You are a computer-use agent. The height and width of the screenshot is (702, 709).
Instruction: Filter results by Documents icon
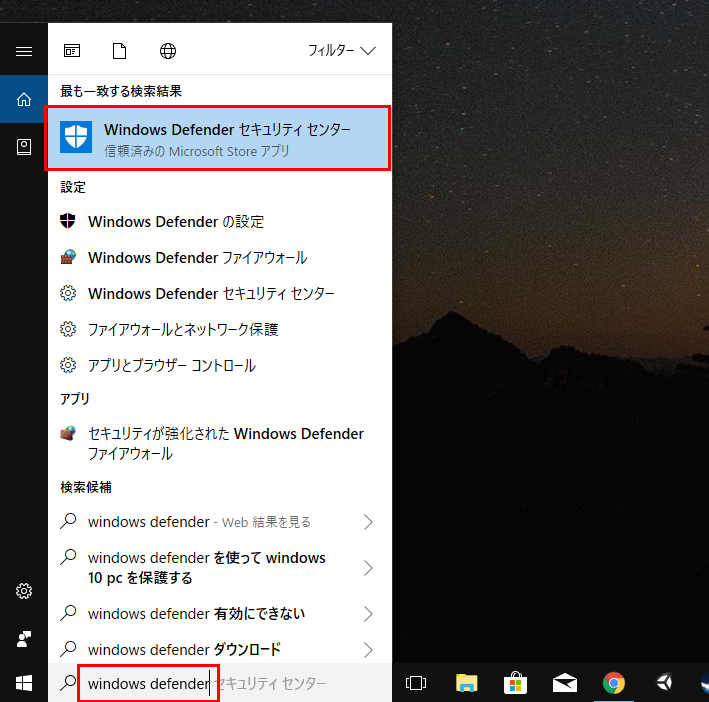119,51
